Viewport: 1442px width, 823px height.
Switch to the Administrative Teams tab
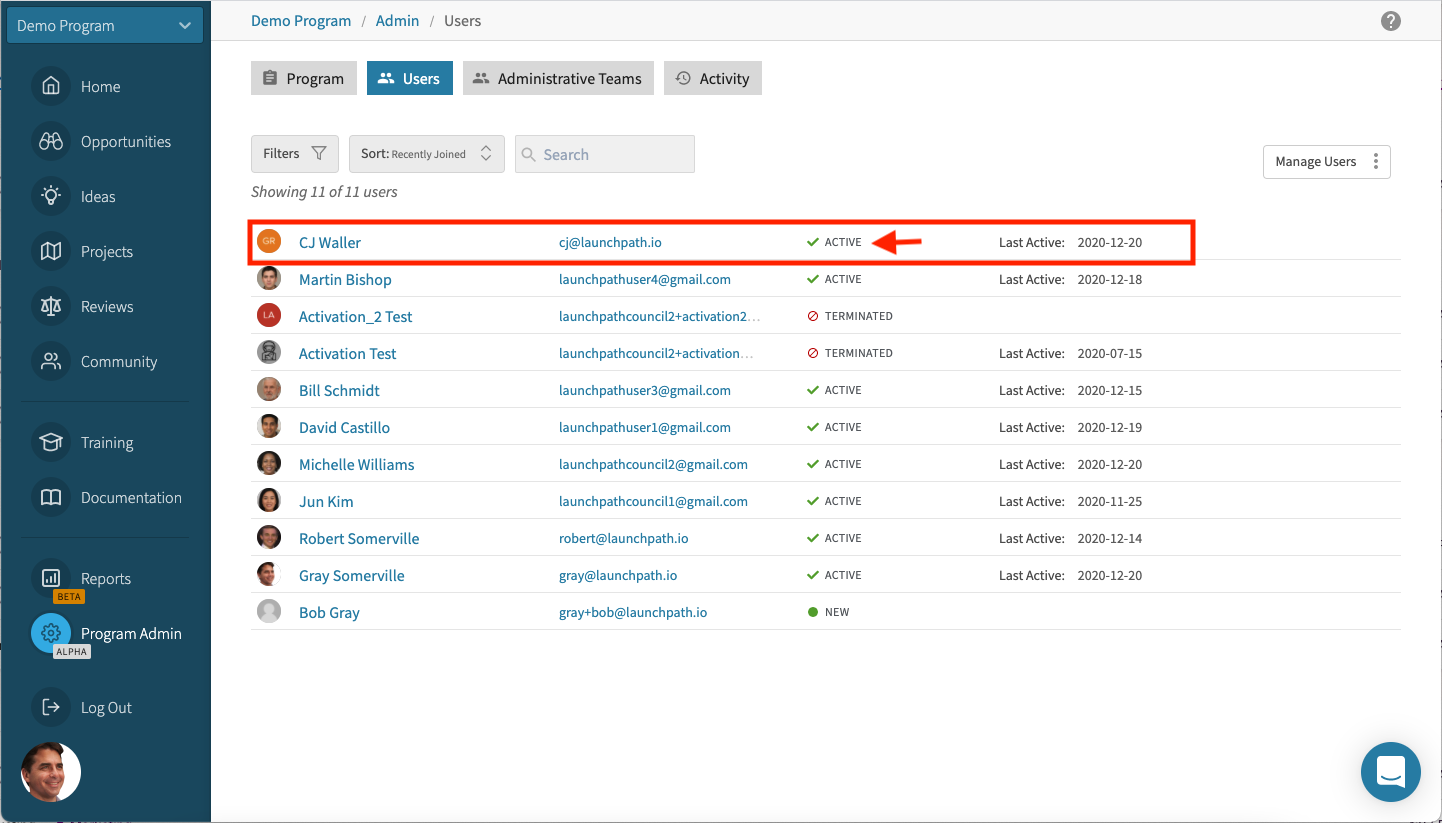[x=558, y=79]
